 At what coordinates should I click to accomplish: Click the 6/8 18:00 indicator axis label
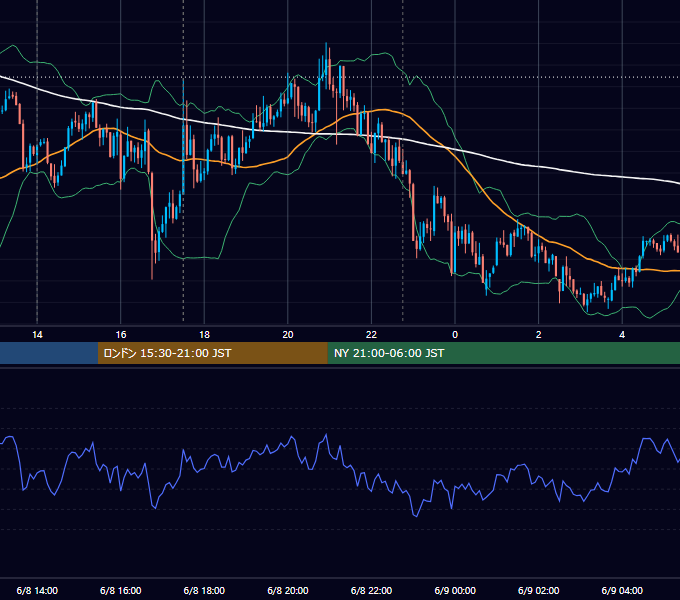204,590
